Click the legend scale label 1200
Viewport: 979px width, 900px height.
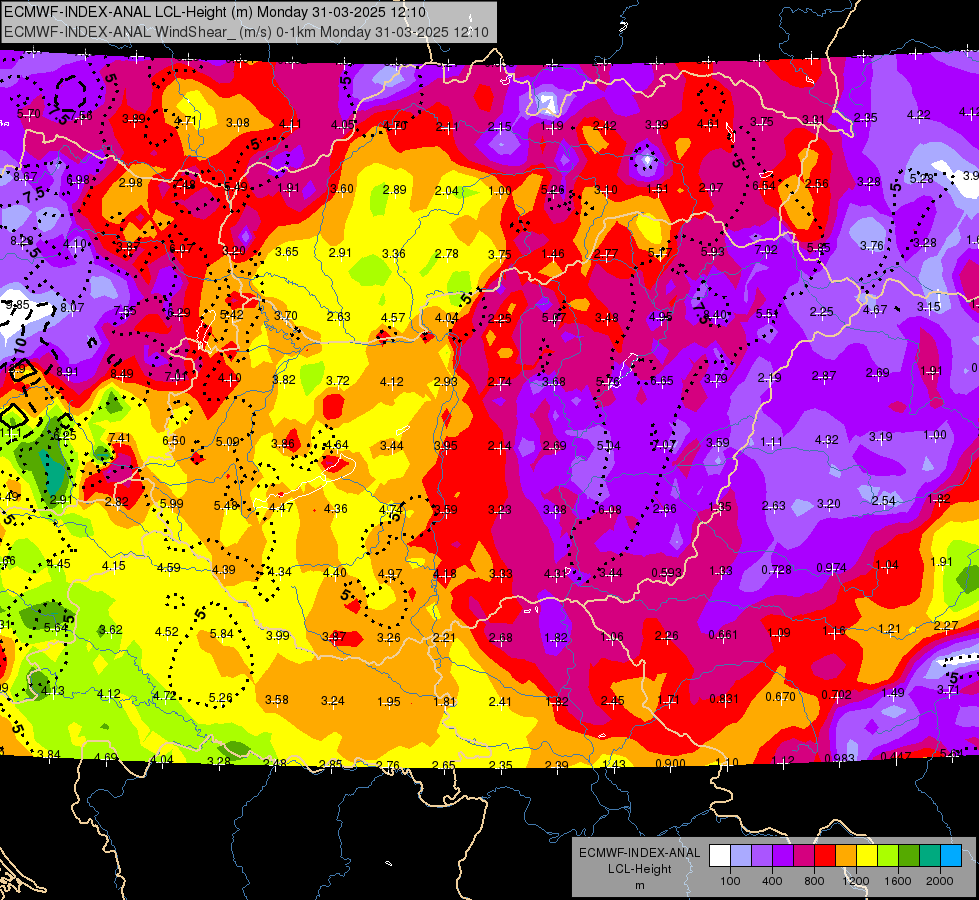[x=855, y=881]
